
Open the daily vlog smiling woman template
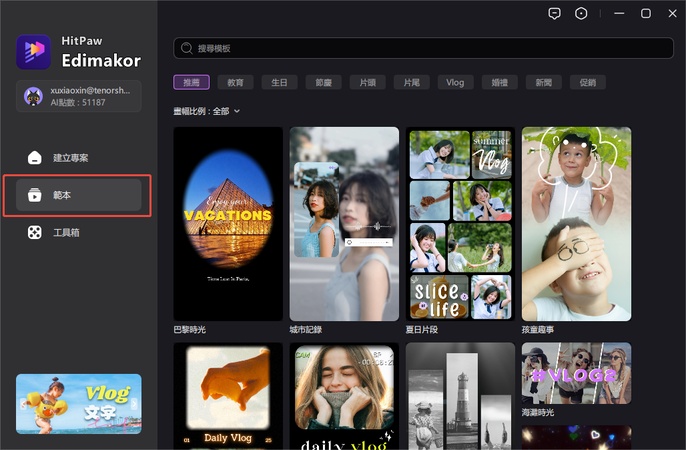coord(344,396)
